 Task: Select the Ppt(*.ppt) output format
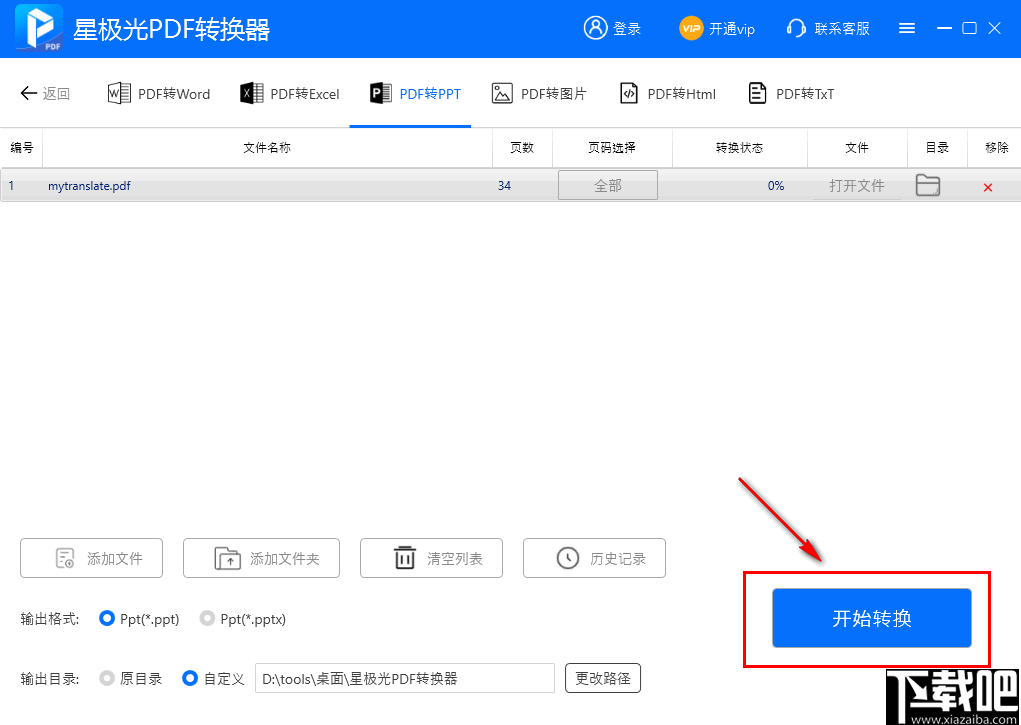107,619
